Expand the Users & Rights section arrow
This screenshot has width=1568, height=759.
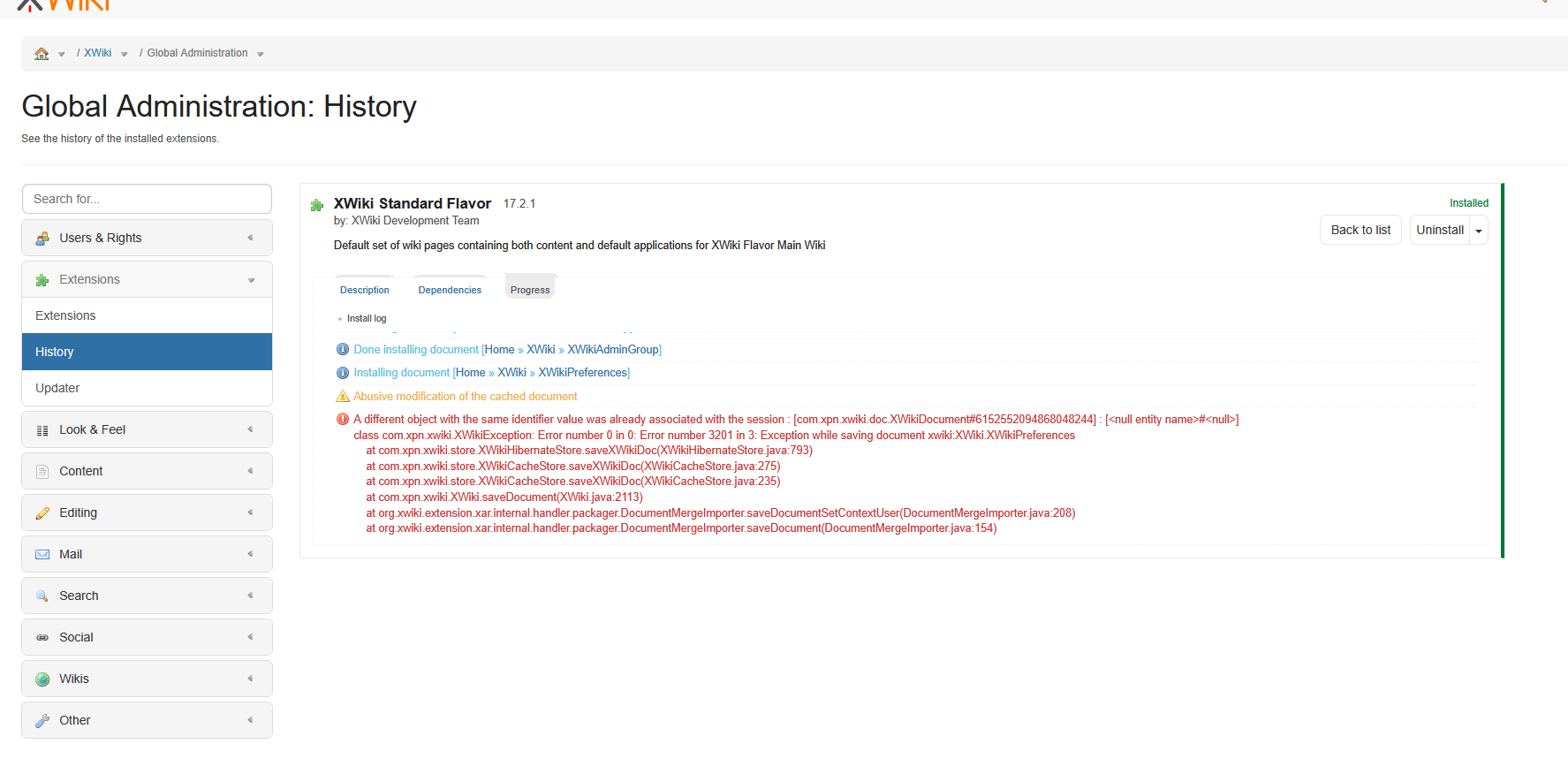click(251, 238)
